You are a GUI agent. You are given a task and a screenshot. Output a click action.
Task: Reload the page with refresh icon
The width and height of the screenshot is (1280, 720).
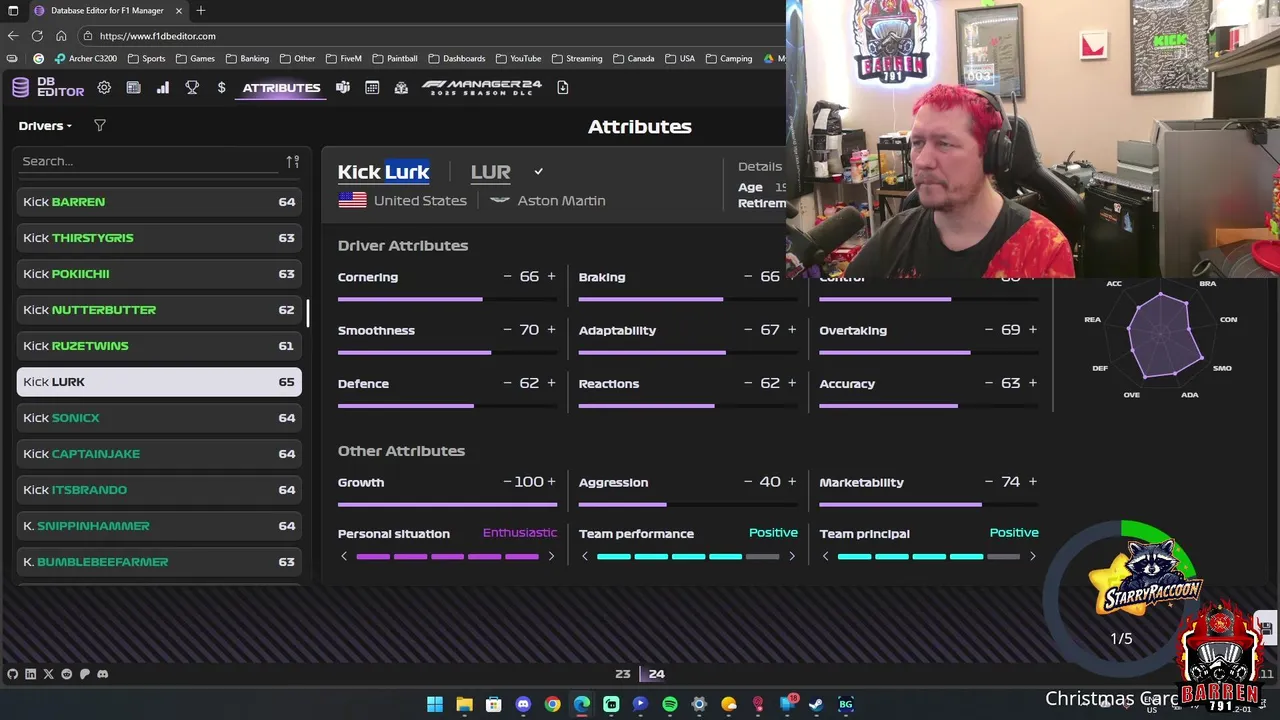coord(37,36)
